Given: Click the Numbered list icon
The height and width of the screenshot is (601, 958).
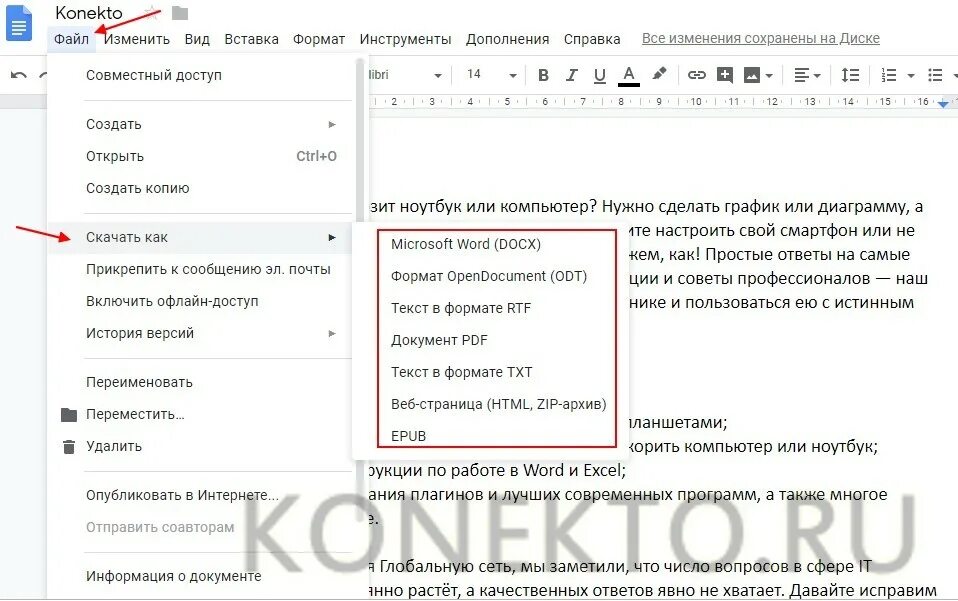Looking at the screenshot, I should pyautogui.click(x=888, y=75).
